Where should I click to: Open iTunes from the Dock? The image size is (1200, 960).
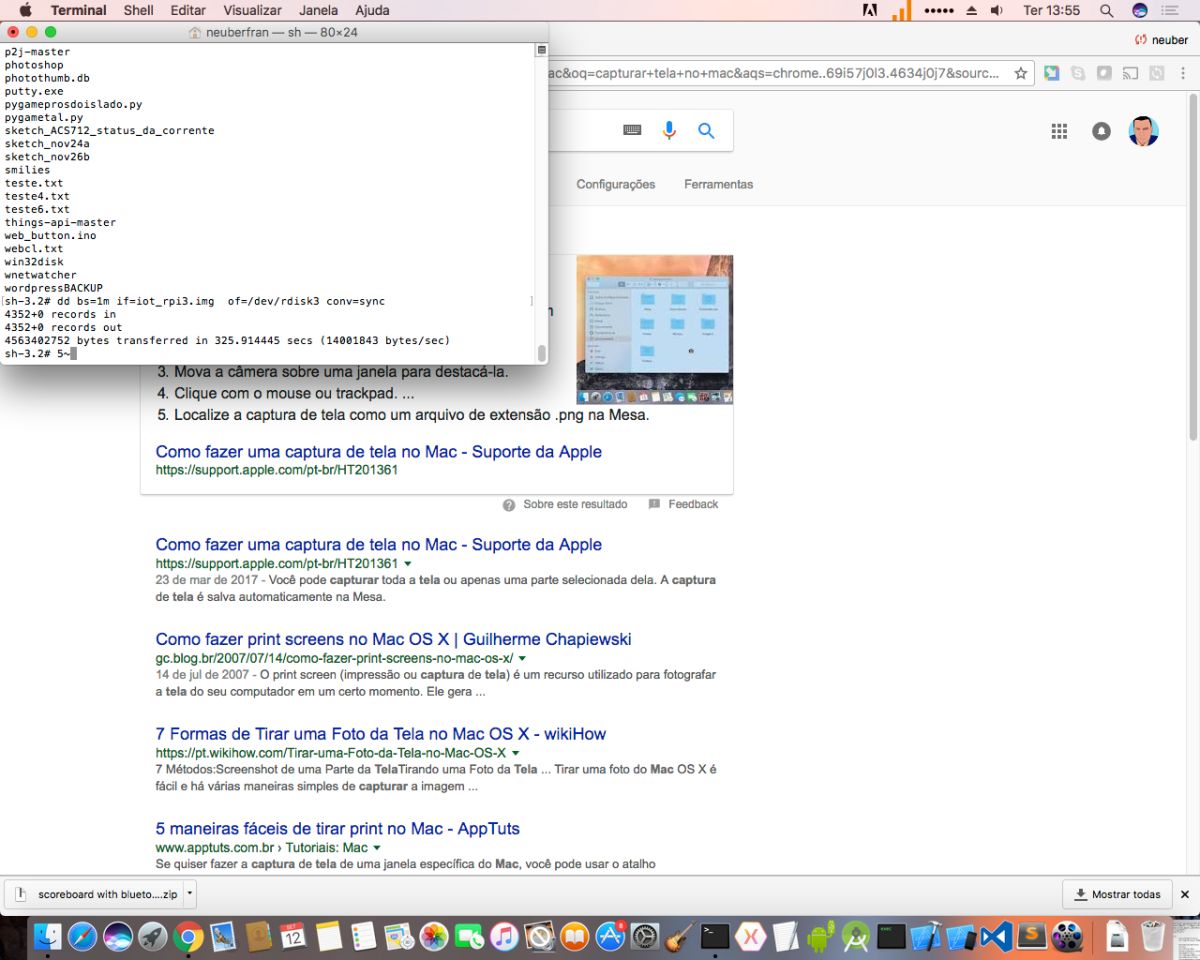(x=504, y=937)
